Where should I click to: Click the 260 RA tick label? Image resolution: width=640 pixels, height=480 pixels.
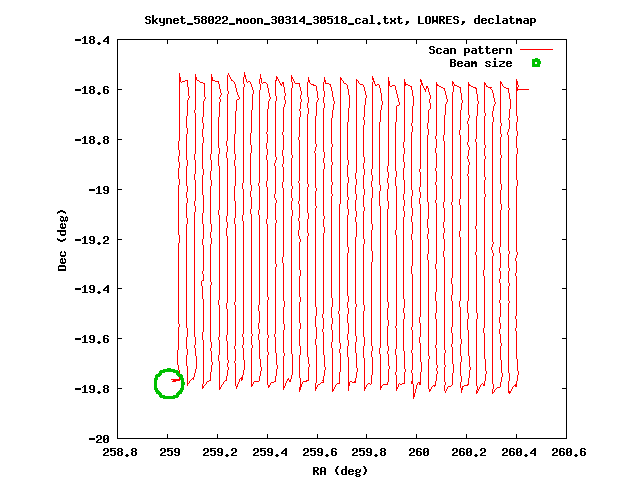pos(419,452)
